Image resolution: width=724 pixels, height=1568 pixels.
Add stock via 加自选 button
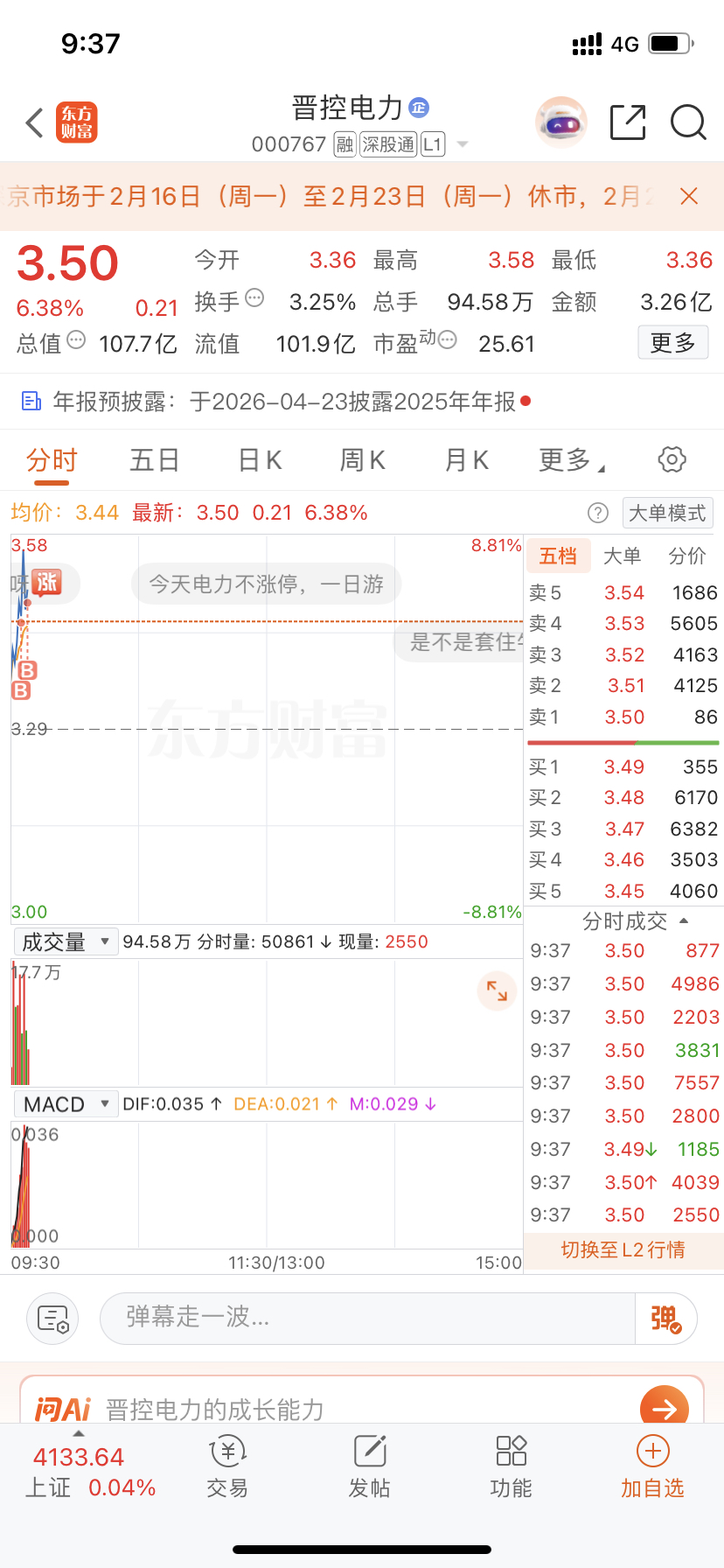652,1466
